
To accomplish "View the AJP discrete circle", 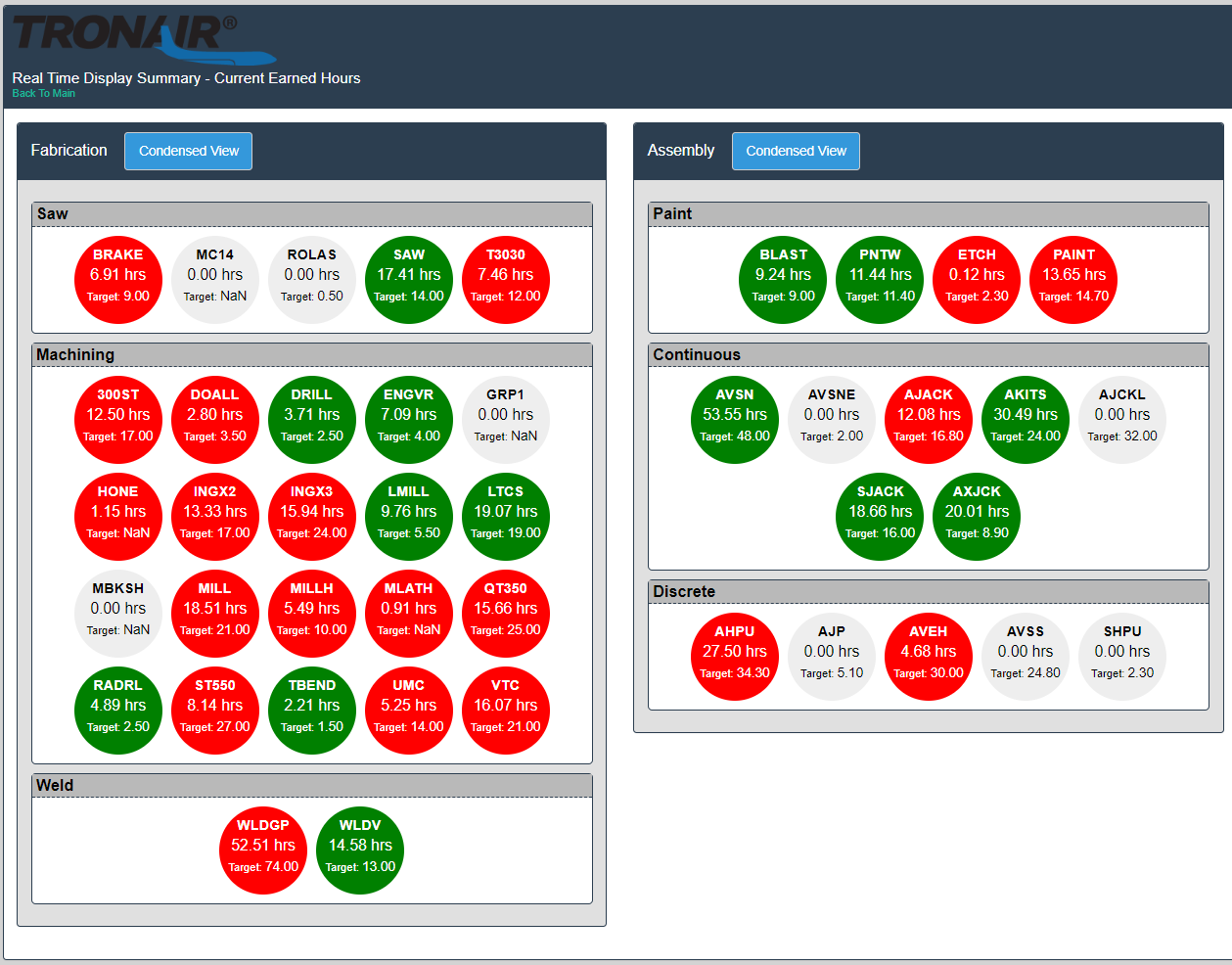I will [832, 657].
